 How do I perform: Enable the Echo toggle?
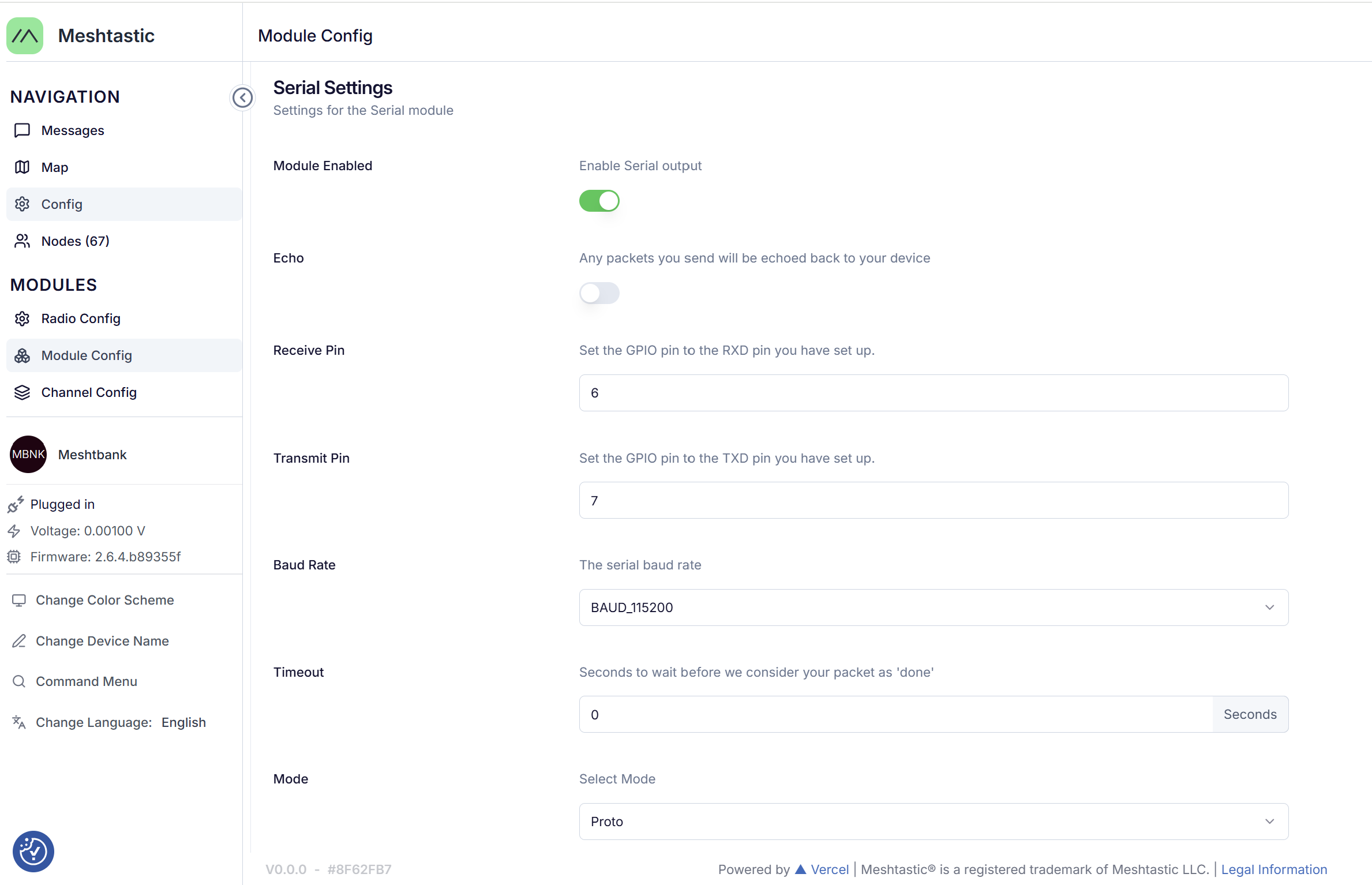[599, 293]
